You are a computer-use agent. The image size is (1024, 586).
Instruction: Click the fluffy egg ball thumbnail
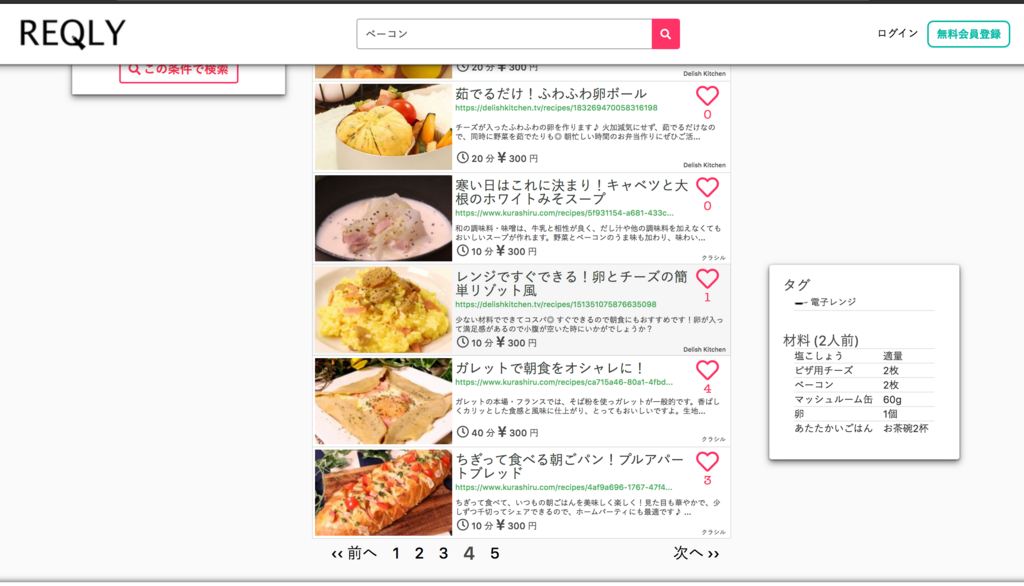383,127
